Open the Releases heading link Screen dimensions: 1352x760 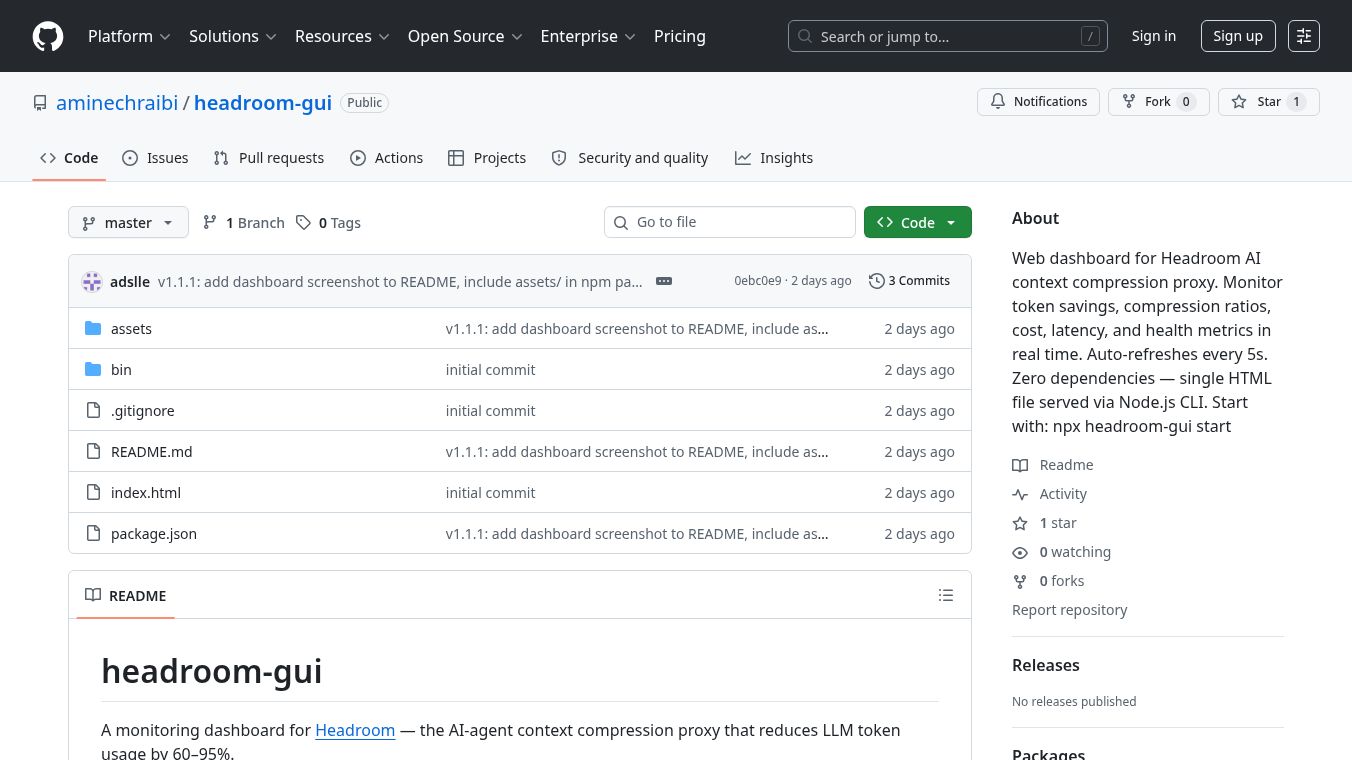(1046, 665)
